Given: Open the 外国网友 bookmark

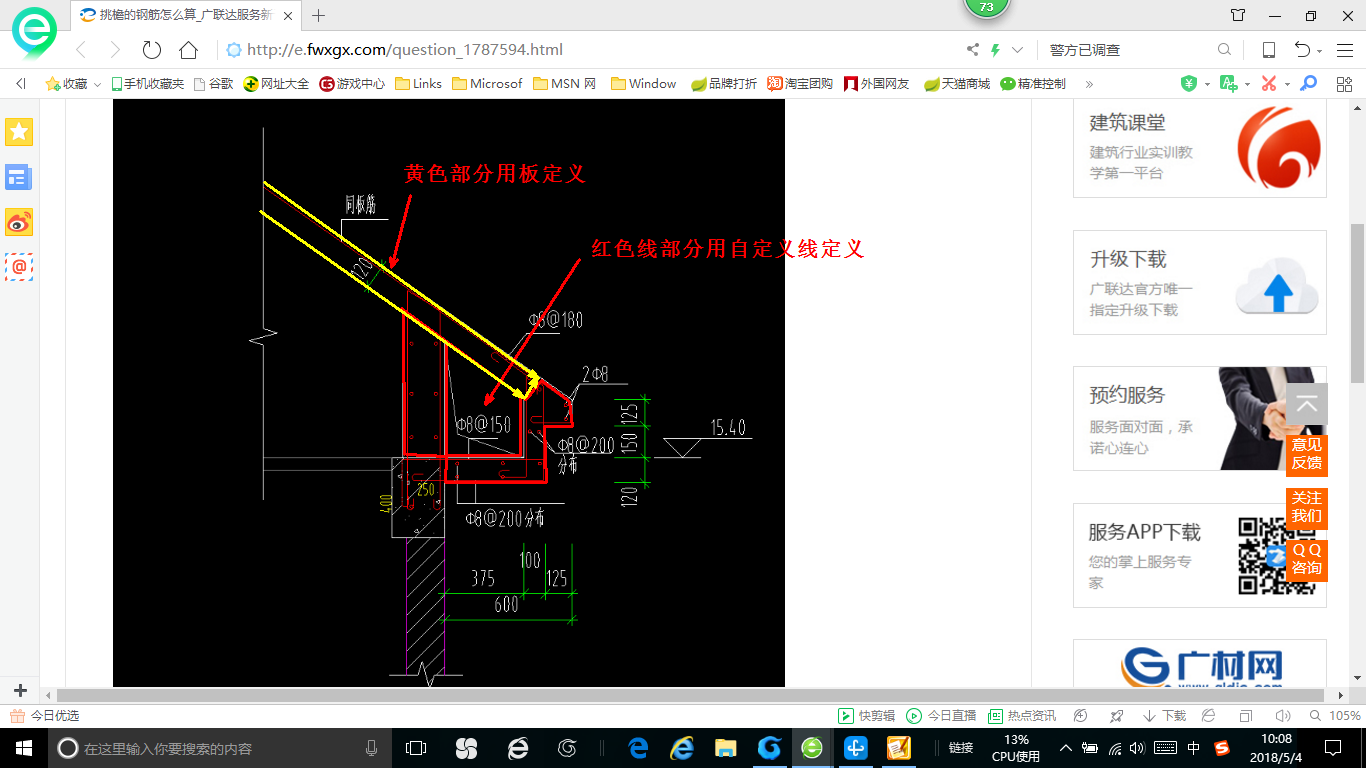Looking at the screenshot, I should [877, 84].
